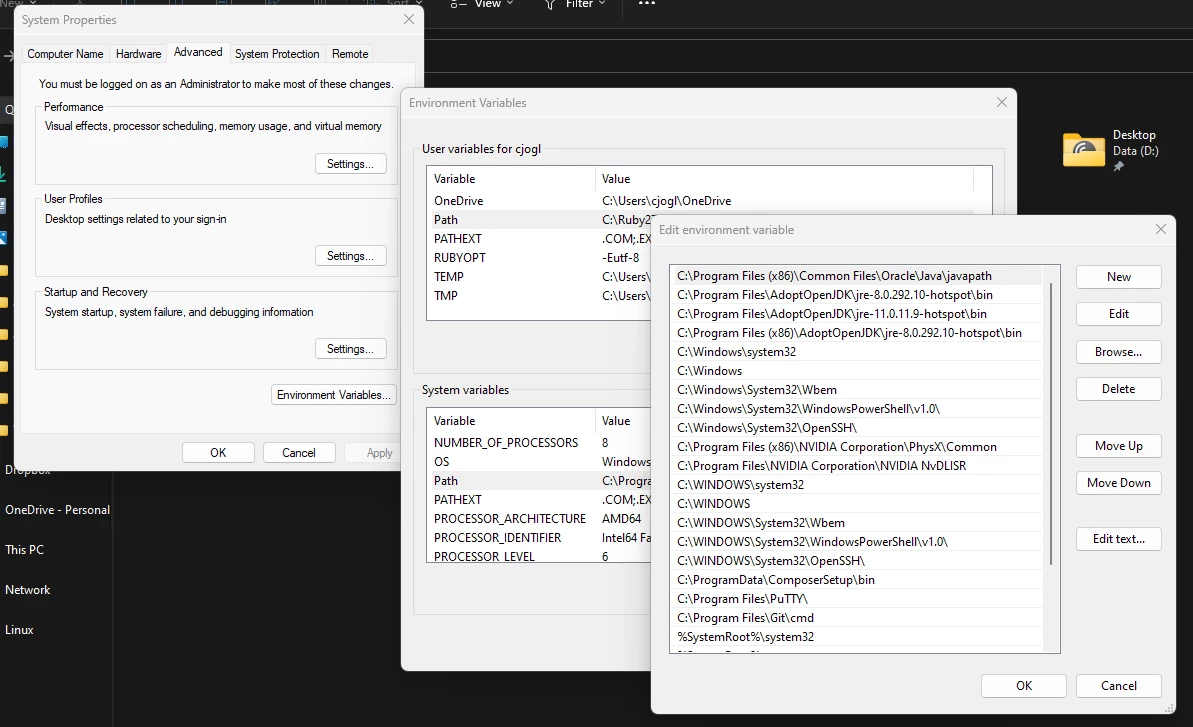Open the Desktop Data (D:) folder icon
Screen dimensions: 1193x727
tap(1083, 149)
